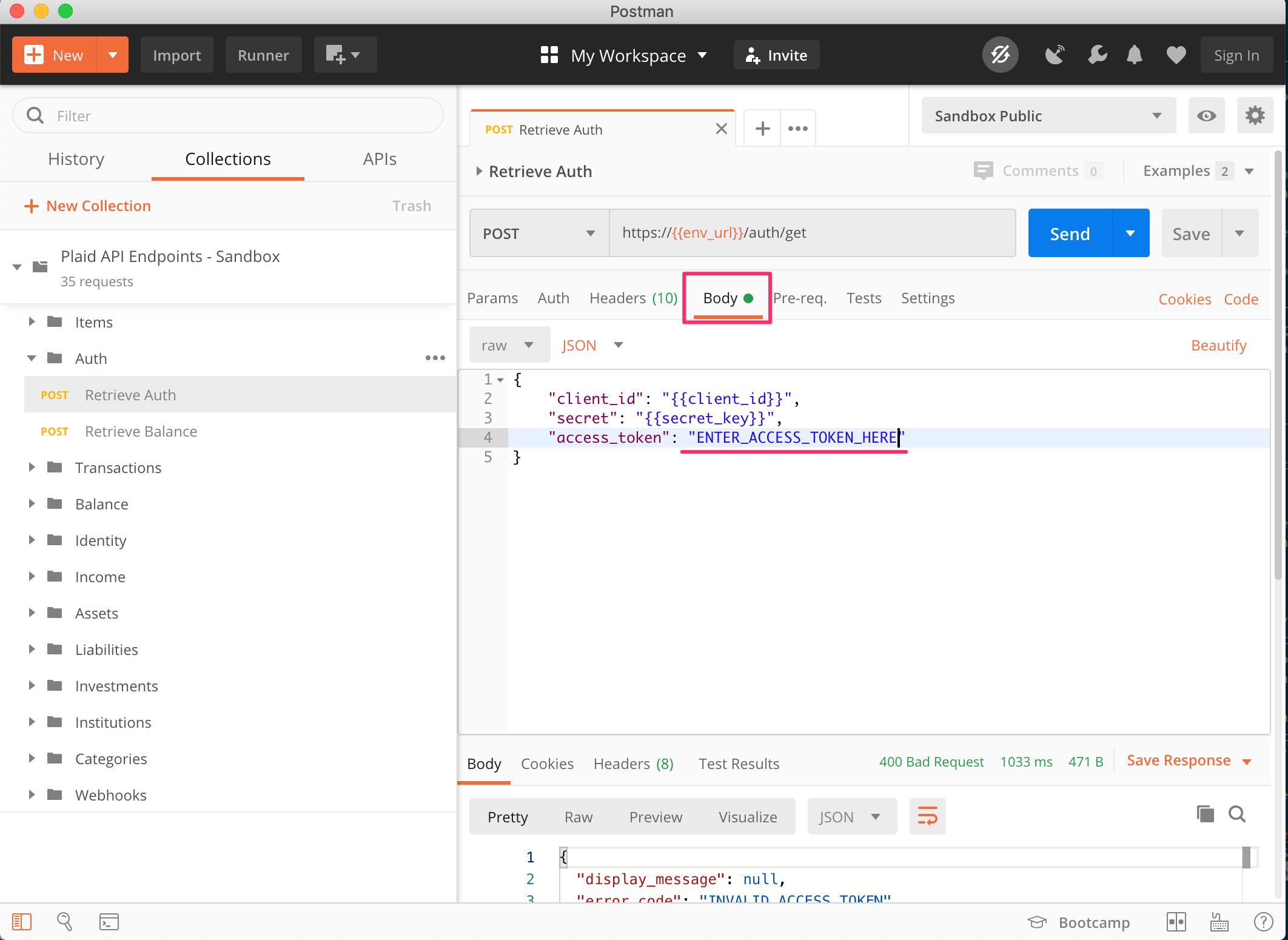
Task: Click the heart icon in header
Action: pos(1176,55)
